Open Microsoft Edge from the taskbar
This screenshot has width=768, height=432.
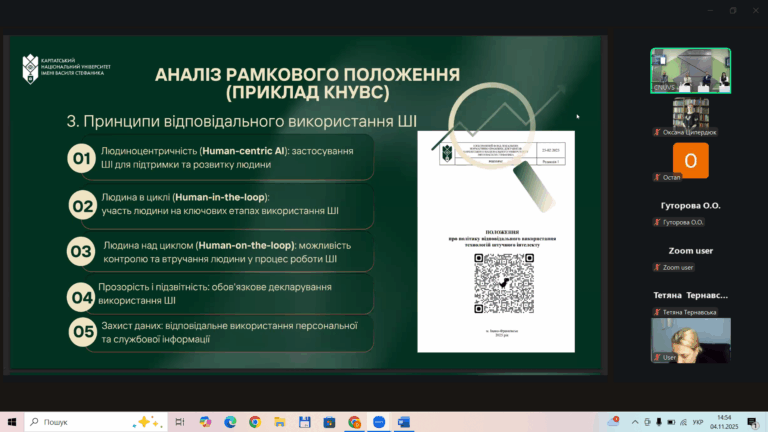click(230, 422)
